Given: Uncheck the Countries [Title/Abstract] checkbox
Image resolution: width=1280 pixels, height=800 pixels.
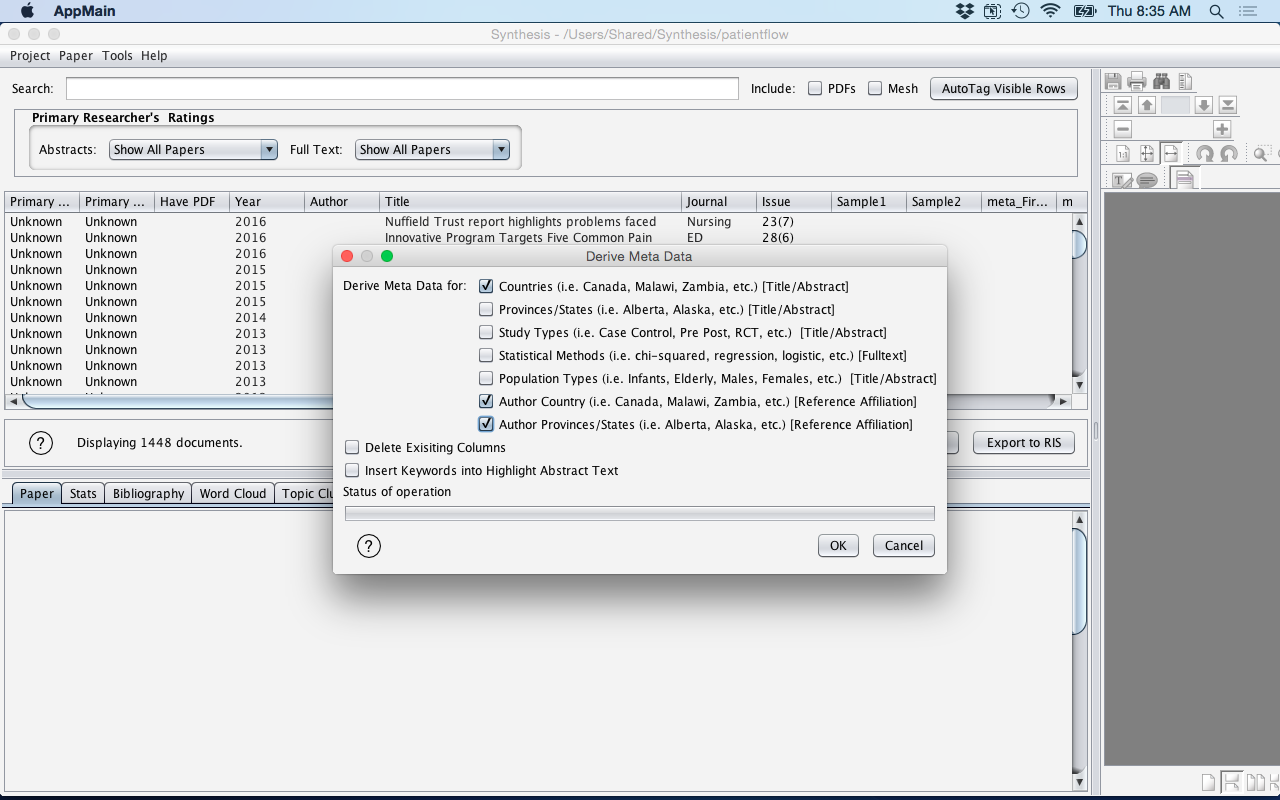Looking at the screenshot, I should click(486, 287).
